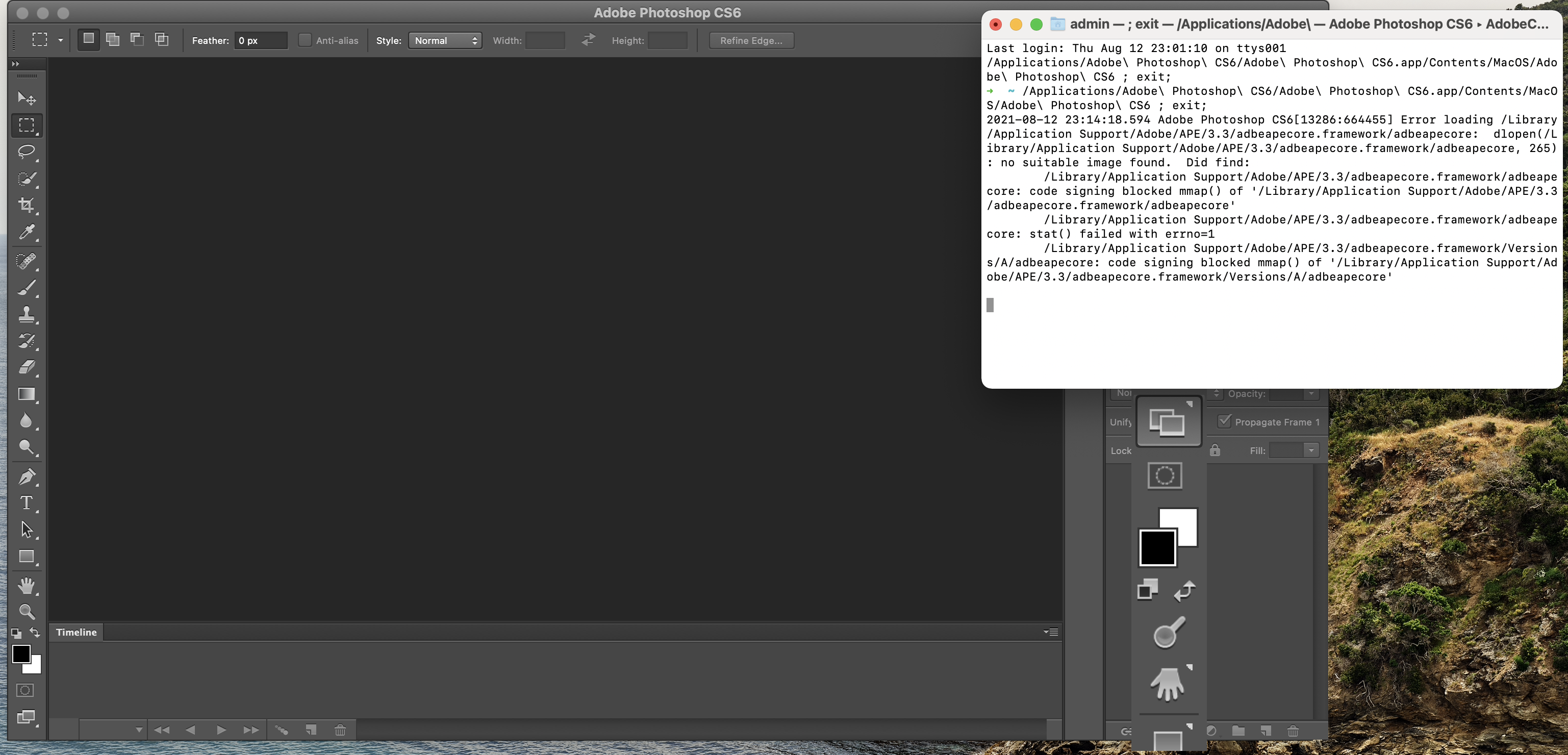1568x755 pixels.
Task: Open the Style dropdown set to Normal
Action: coord(445,40)
